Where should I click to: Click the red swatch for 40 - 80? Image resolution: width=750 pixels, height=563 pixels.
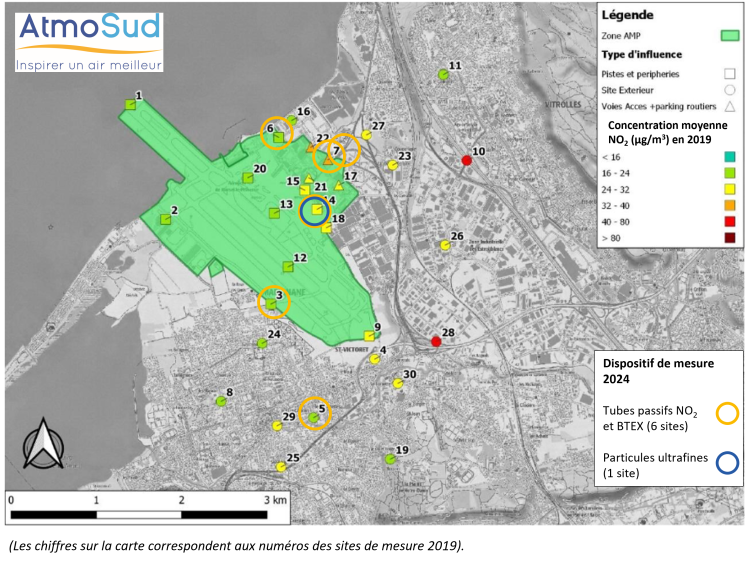[730, 221]
